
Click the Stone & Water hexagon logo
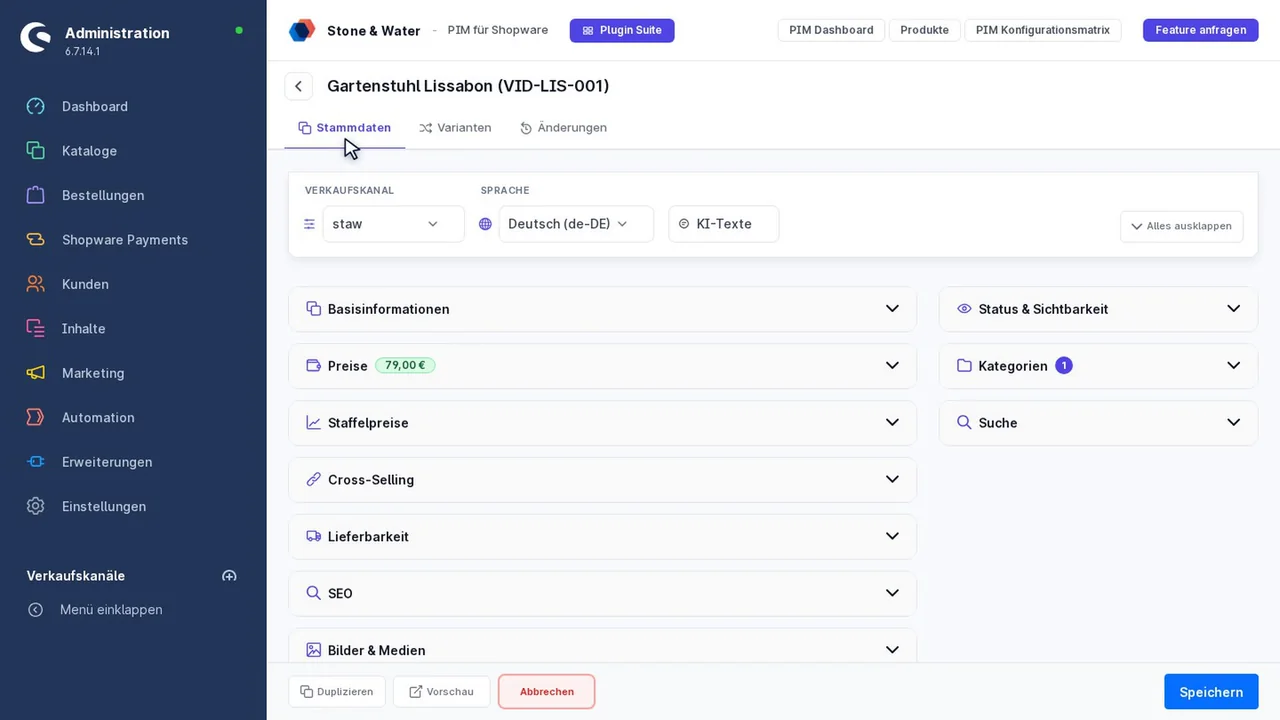(302, 30)
